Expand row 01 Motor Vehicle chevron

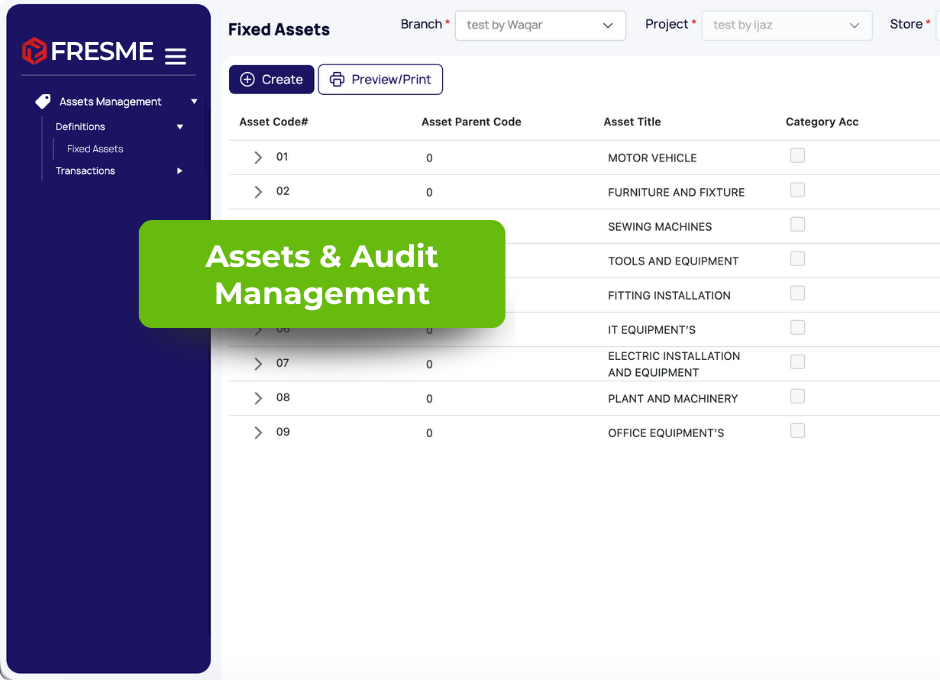(x=258, y=158)
